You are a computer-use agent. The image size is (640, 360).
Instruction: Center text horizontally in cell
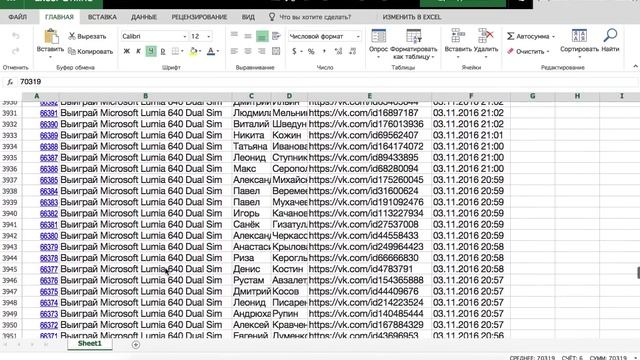[x=248, y=51]
